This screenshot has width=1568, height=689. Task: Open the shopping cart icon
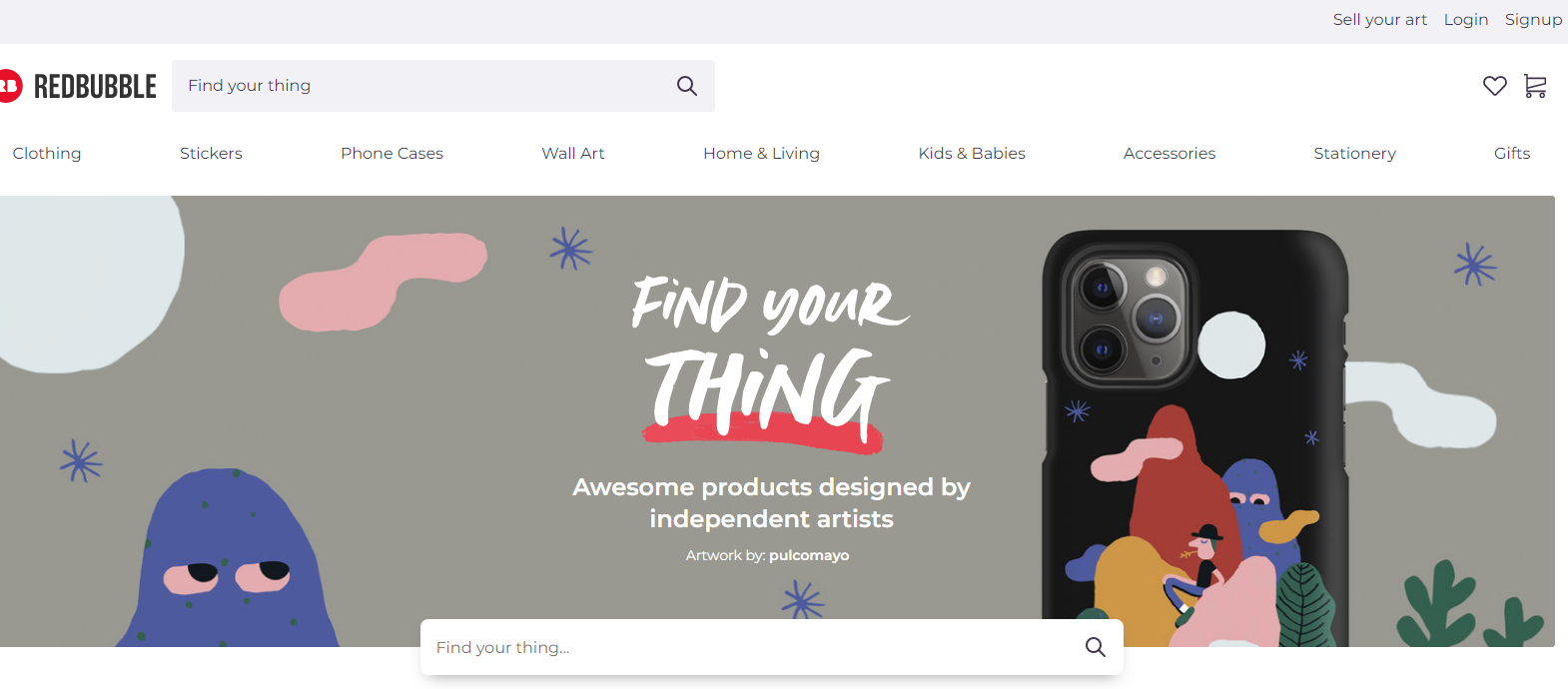click(1535, 86)
